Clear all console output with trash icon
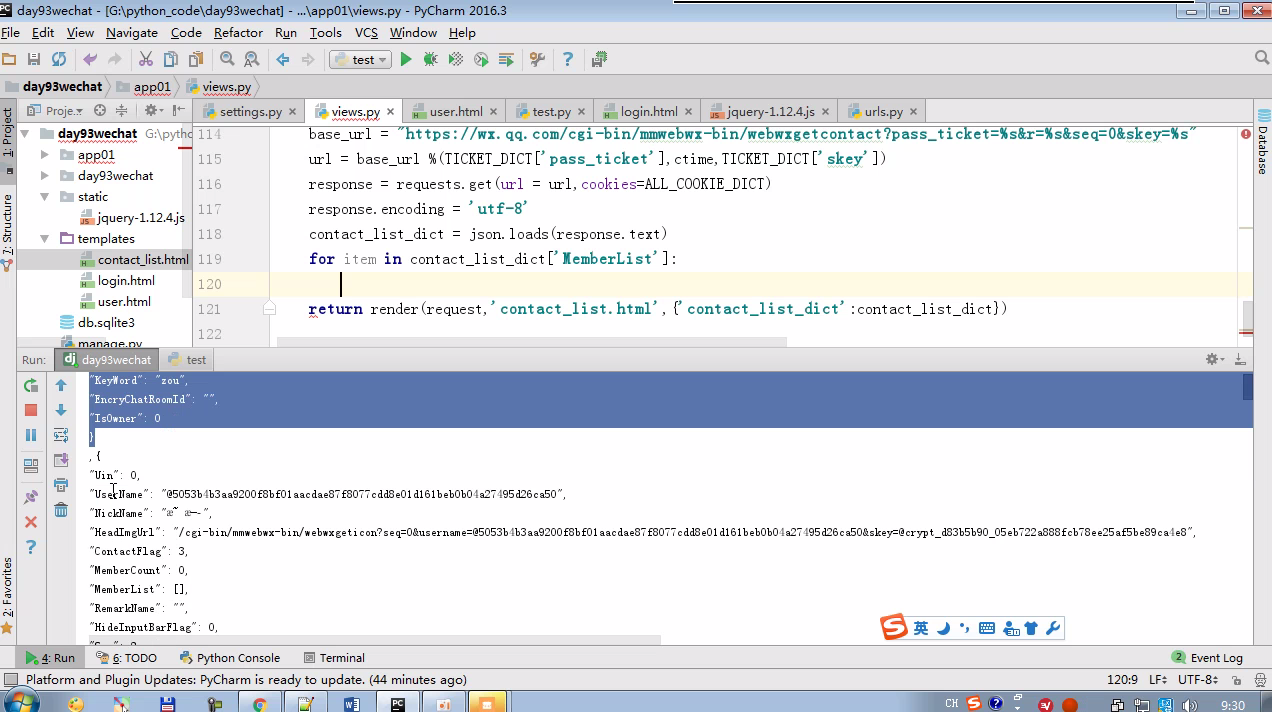 click(61, 510)
